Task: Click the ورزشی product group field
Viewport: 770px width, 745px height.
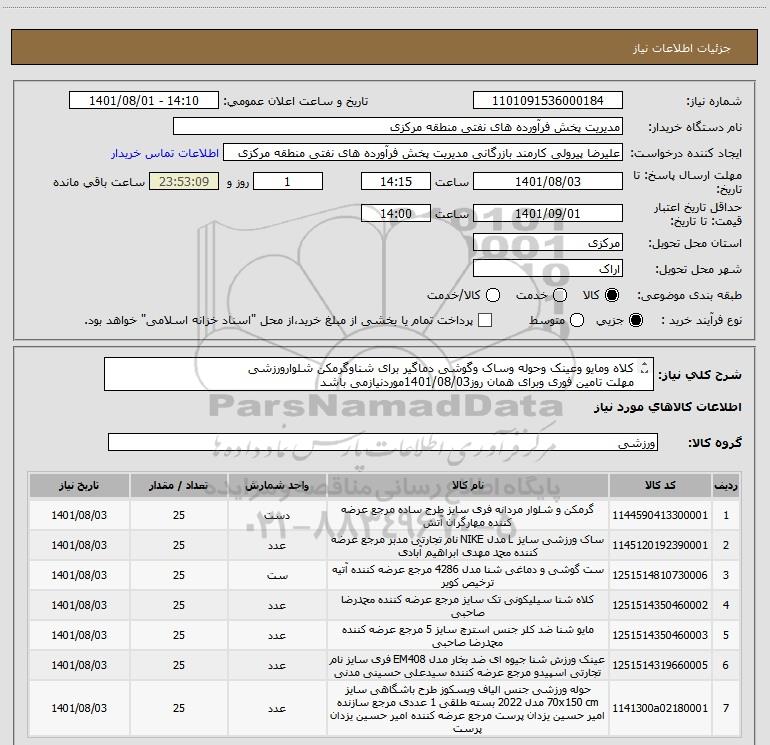Action: point(381,442)
